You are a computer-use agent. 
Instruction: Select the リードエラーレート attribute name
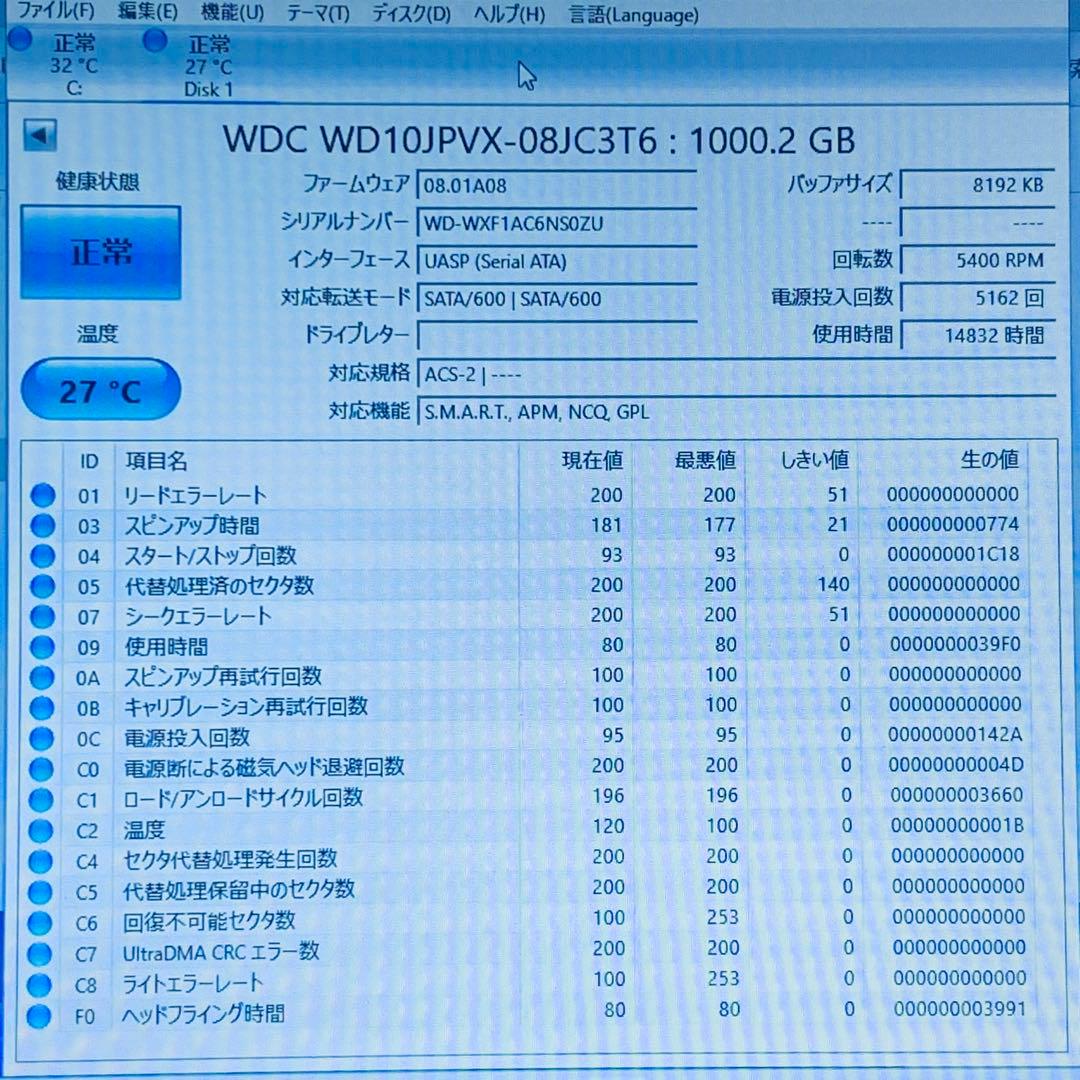[195, 495]
